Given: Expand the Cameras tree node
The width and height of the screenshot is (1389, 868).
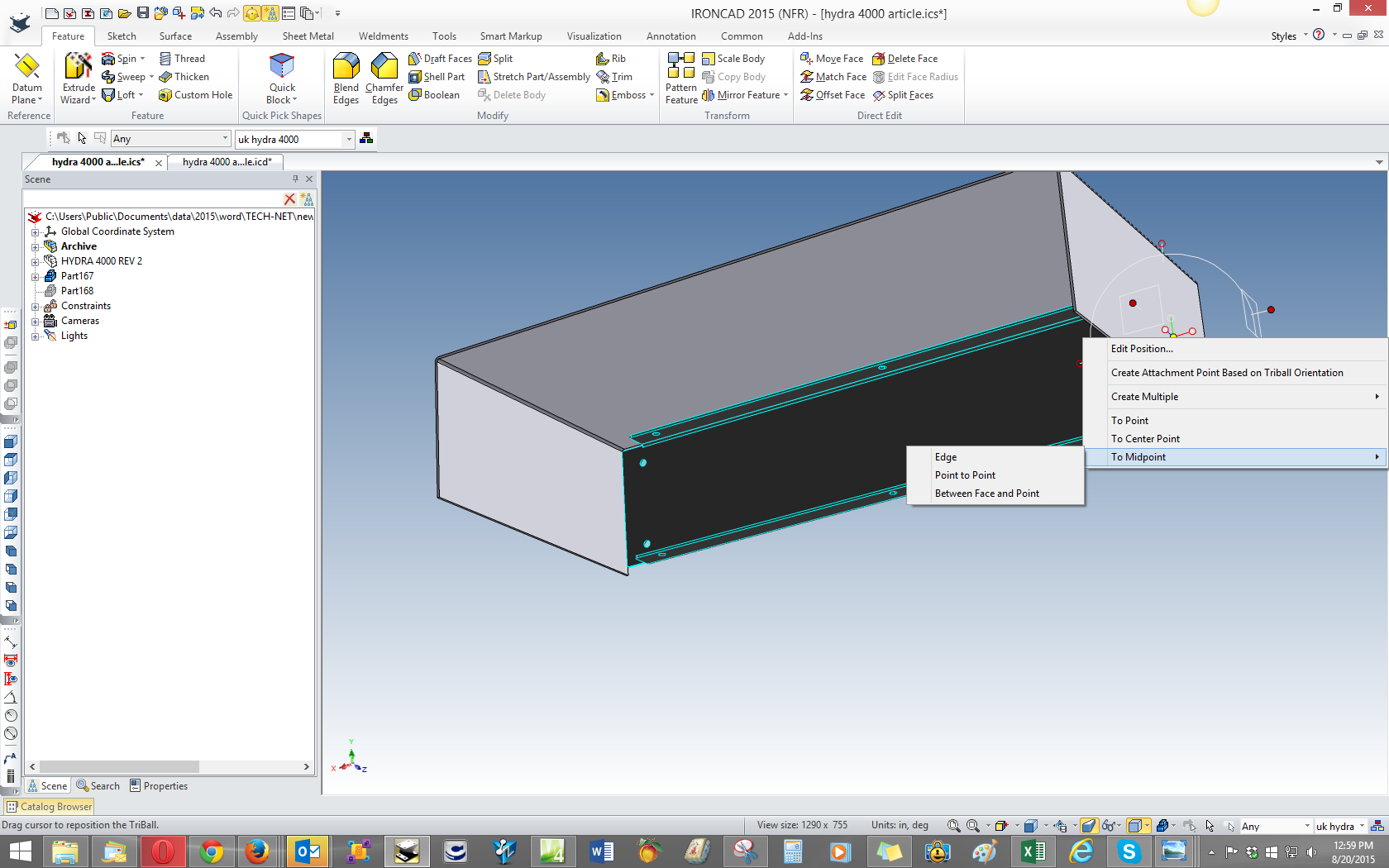Looking at the screenshot, I should pyautogui.click(x=35, y=322).
